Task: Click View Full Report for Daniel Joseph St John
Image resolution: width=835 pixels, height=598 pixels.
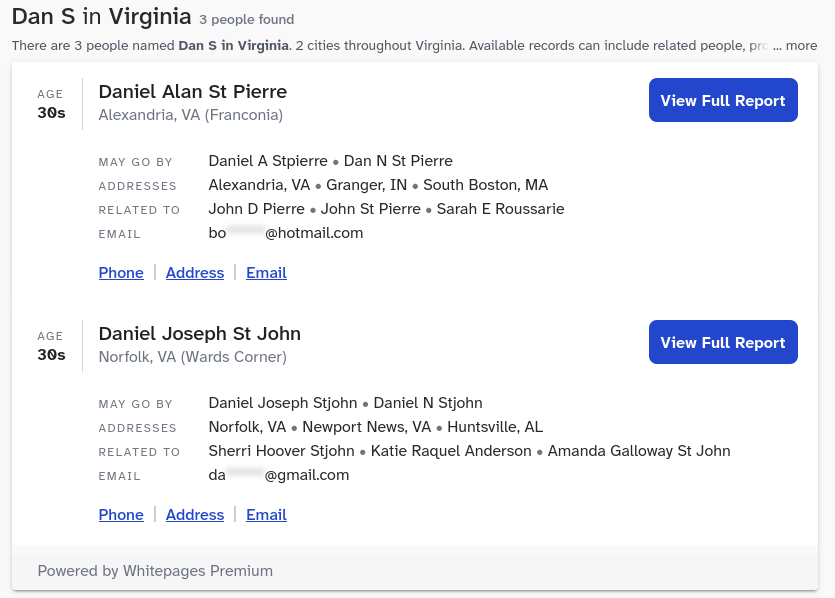Action: coord(723,342)
